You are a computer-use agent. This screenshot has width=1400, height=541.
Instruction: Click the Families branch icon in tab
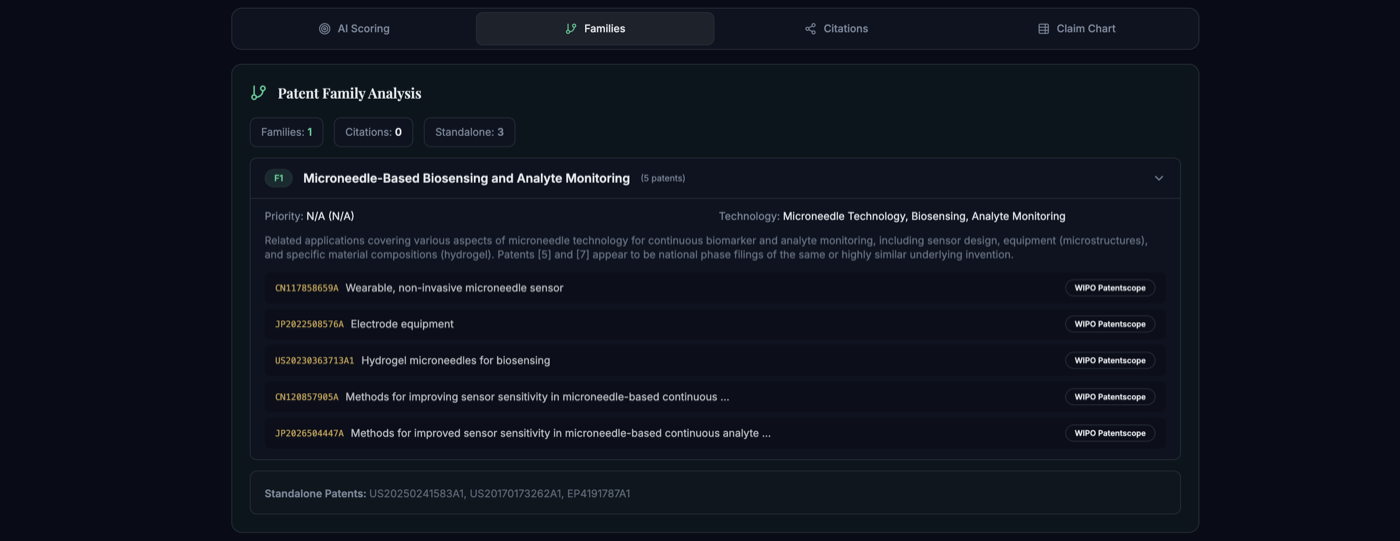(571, 29)
